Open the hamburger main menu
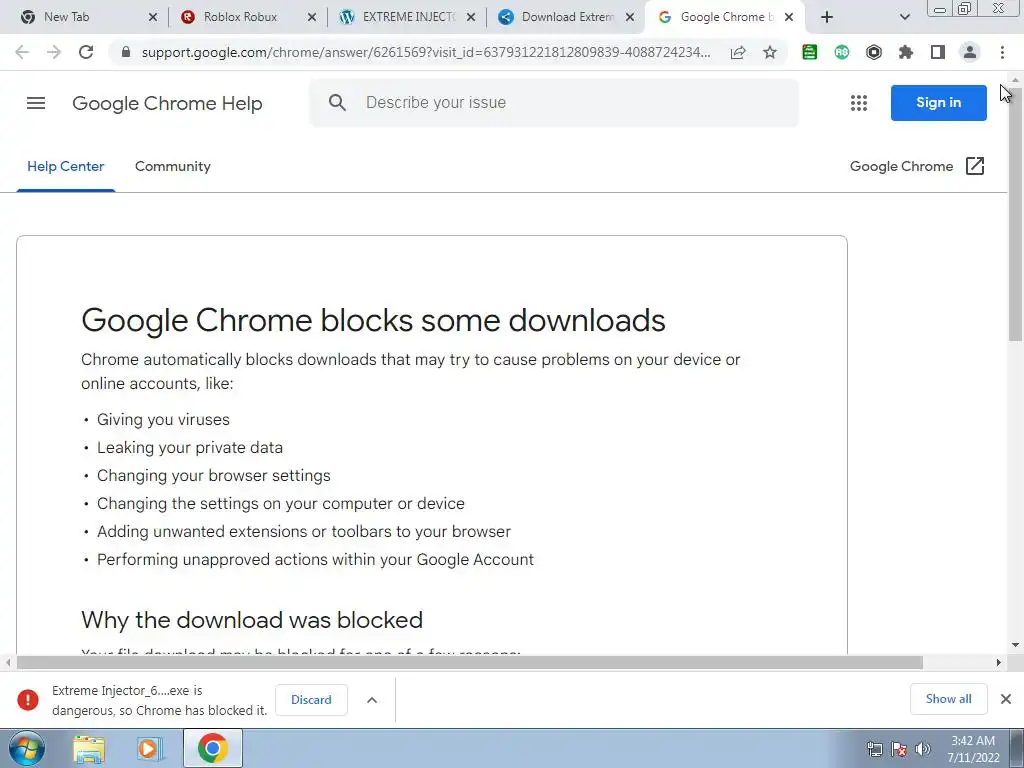 tap(36, 103)
